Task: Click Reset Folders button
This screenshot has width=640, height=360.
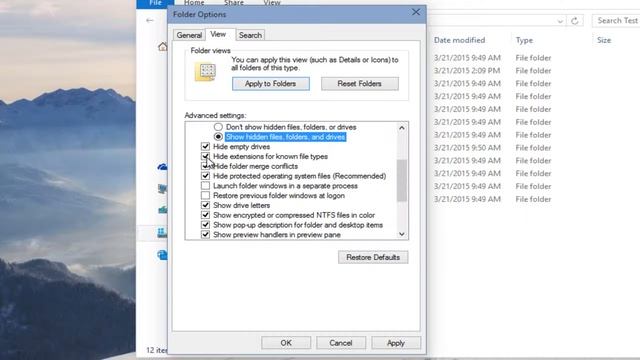Action: [x=360, y=84]
